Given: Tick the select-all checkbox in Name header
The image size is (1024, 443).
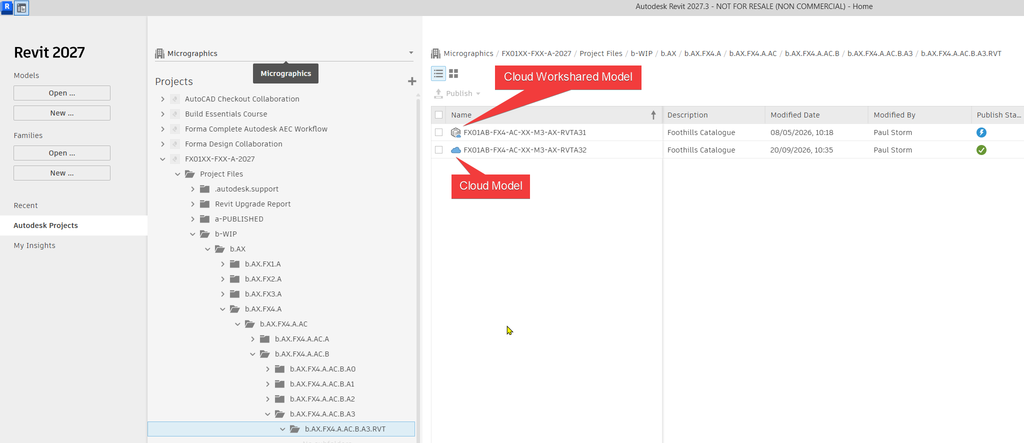Looking at the screenshot, I should pyautogui.click(x=439, y=115).
